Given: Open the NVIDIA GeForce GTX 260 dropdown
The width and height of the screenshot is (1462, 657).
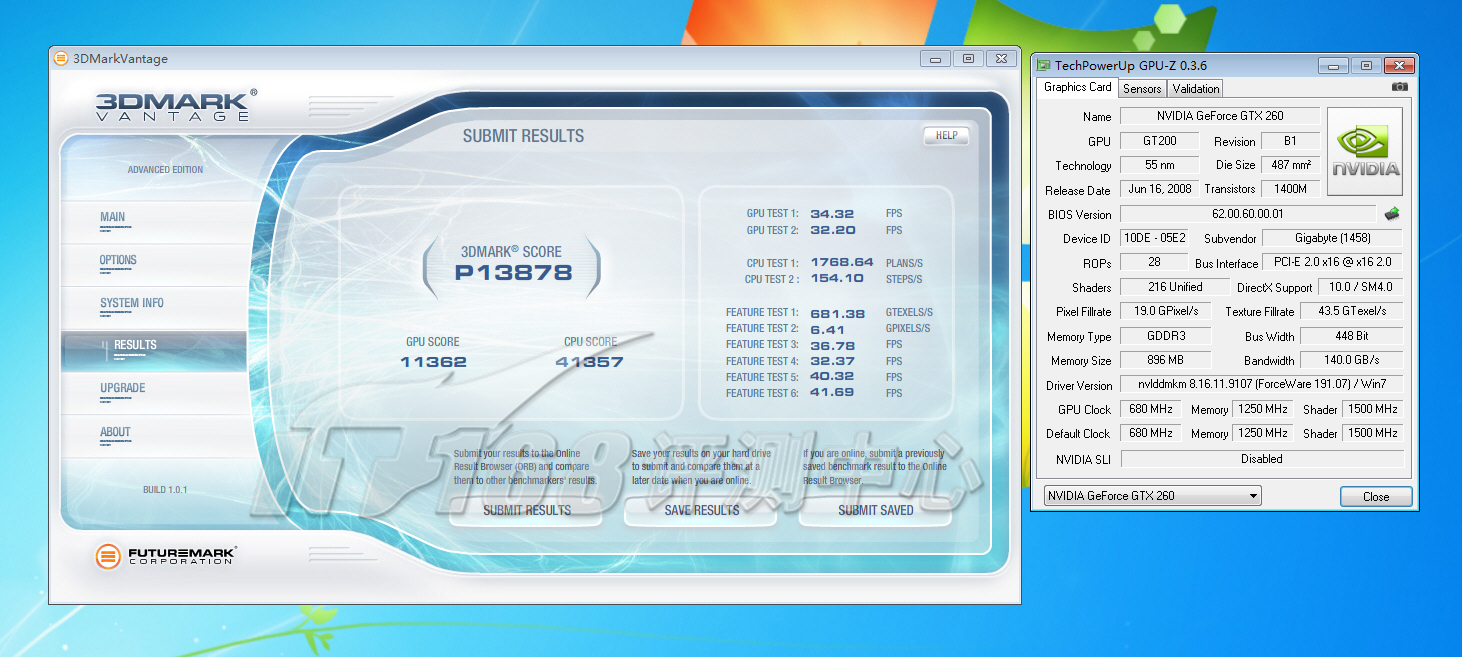Looking at the screenshot, I should [1152, 496].
